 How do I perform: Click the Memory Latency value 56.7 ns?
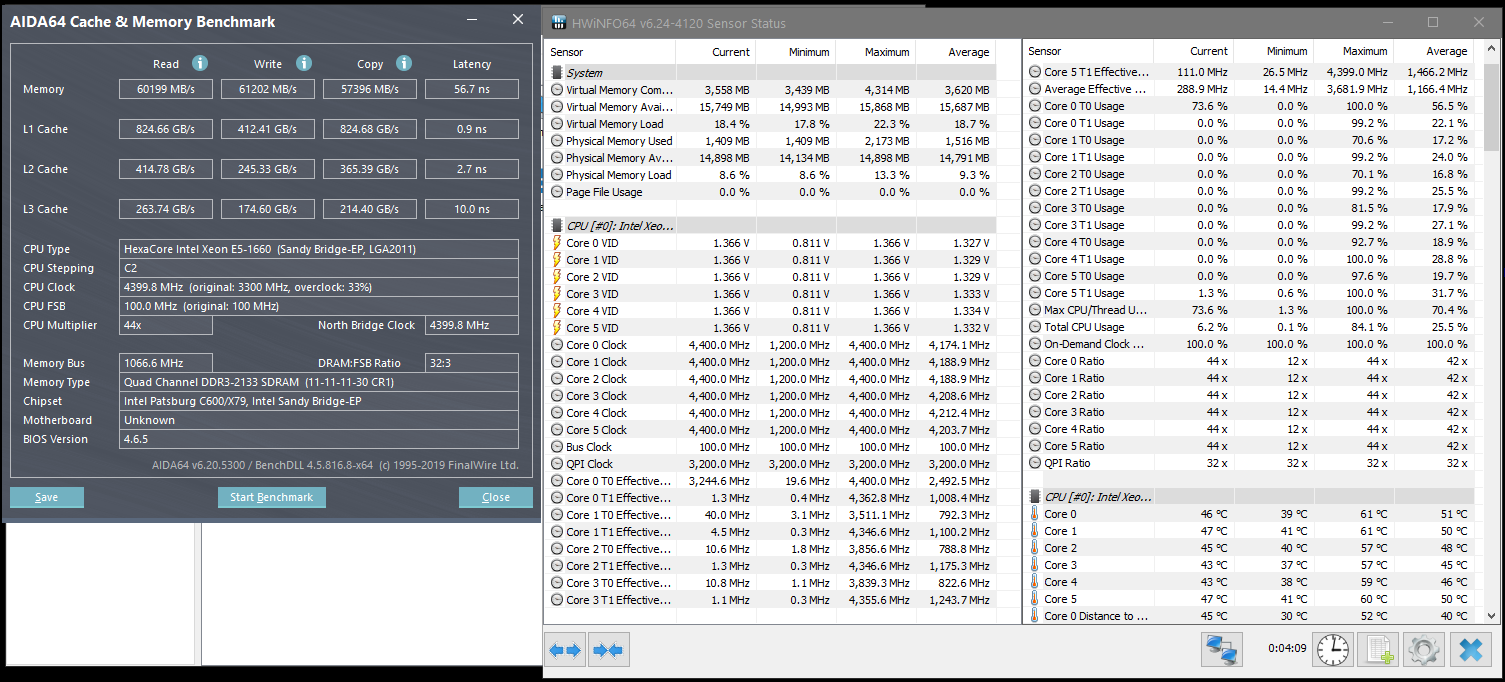(472, 89)
